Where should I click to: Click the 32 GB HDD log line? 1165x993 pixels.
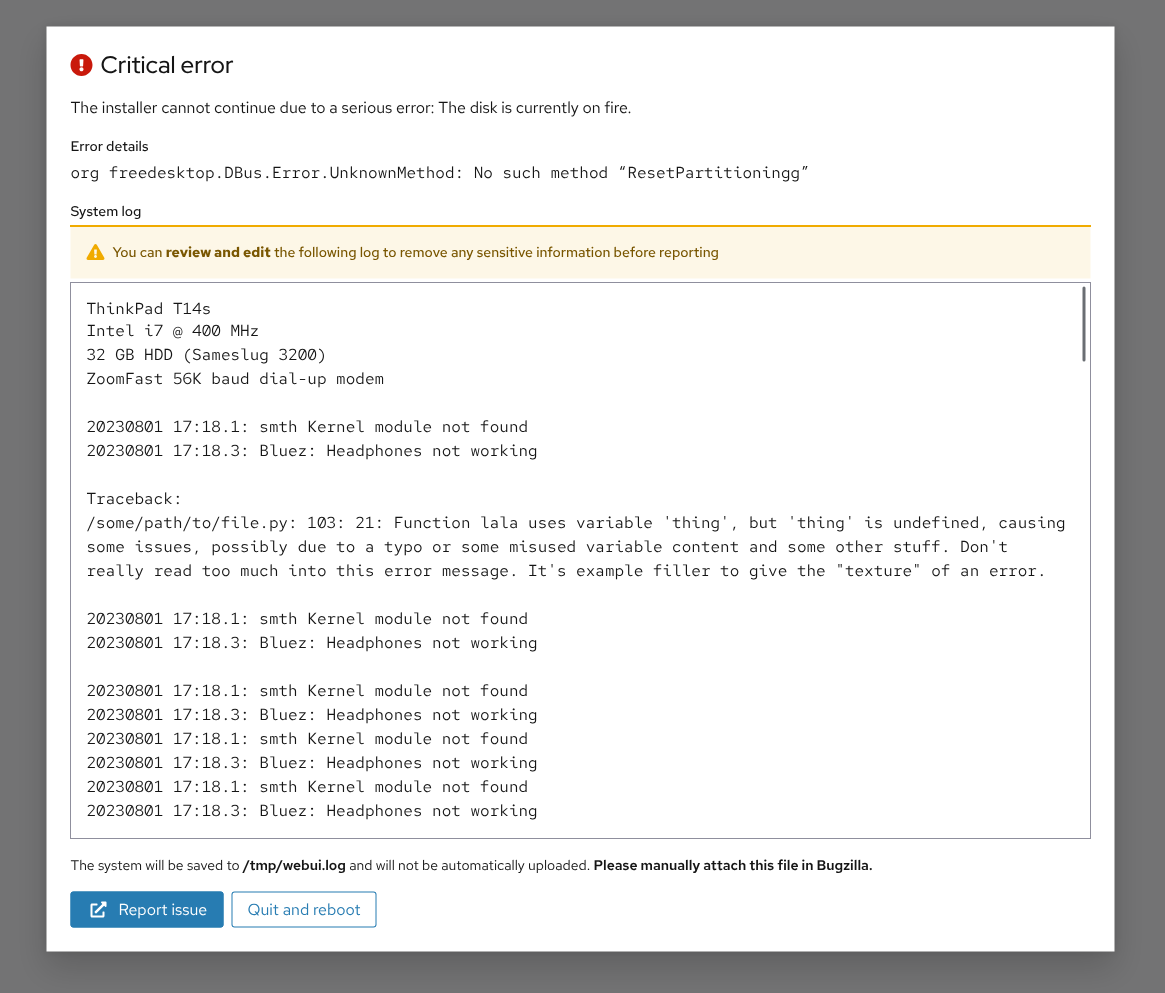206,355
